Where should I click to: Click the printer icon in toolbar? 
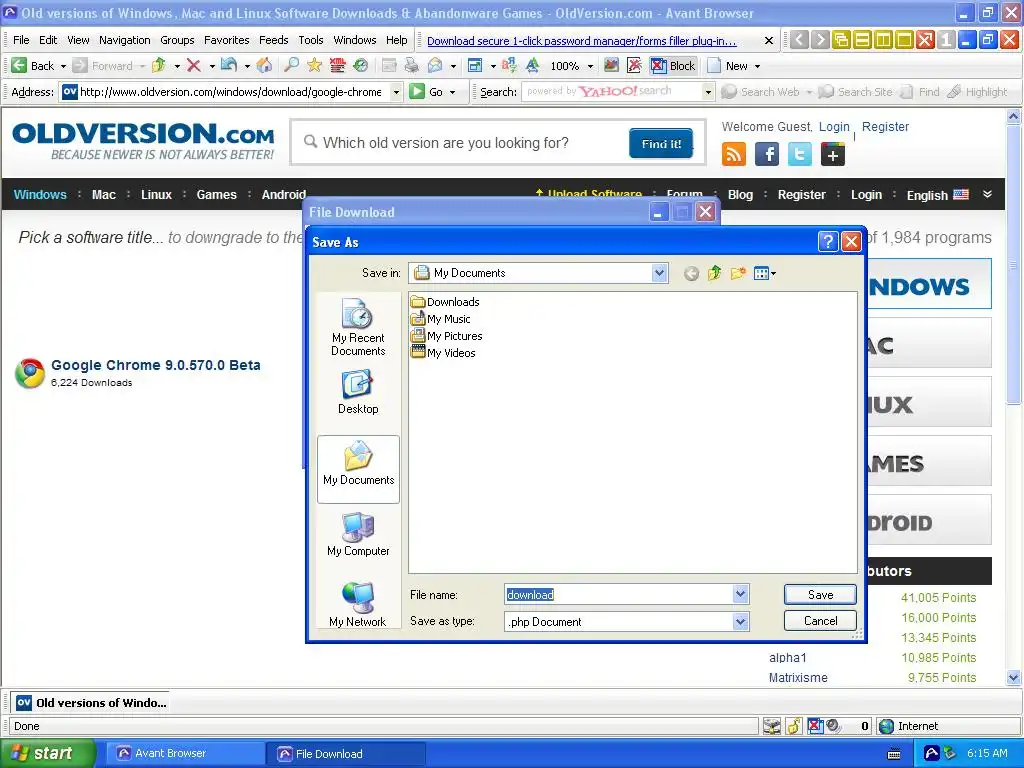pyautogui.click(x=411, y=65)
